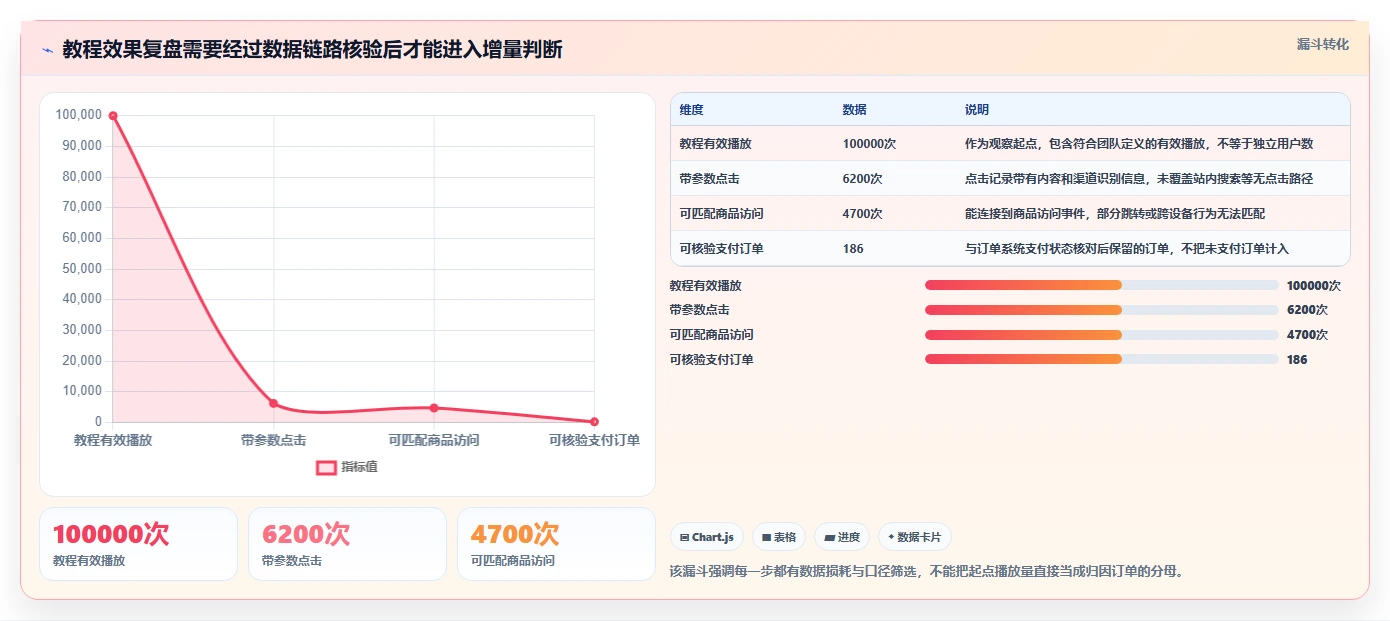Click the 可核验支付订单 x-axis label on the chart

[594, 440]
